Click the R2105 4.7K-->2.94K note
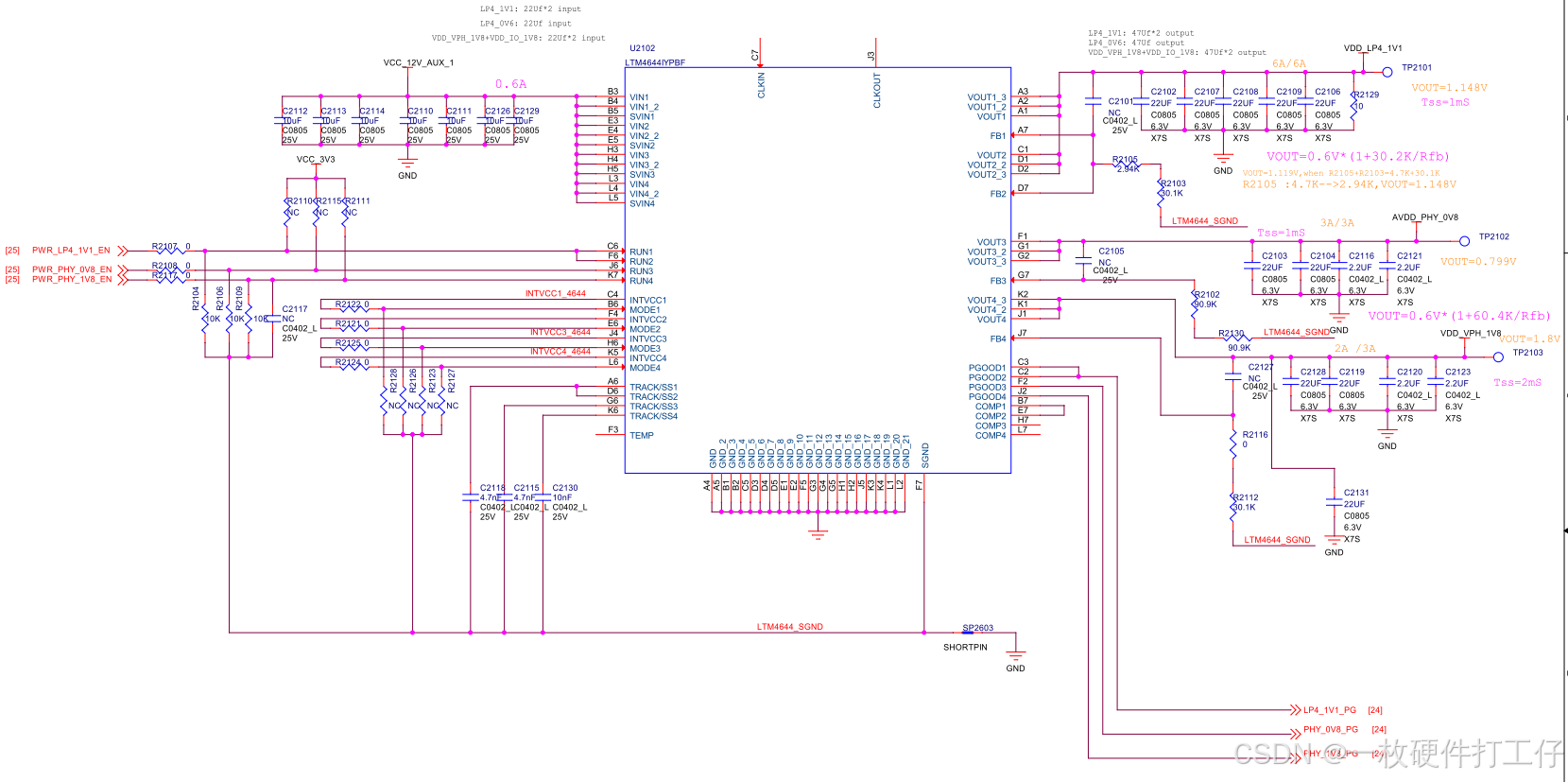Screen dimensions: 1568x782 point(1350,185)
